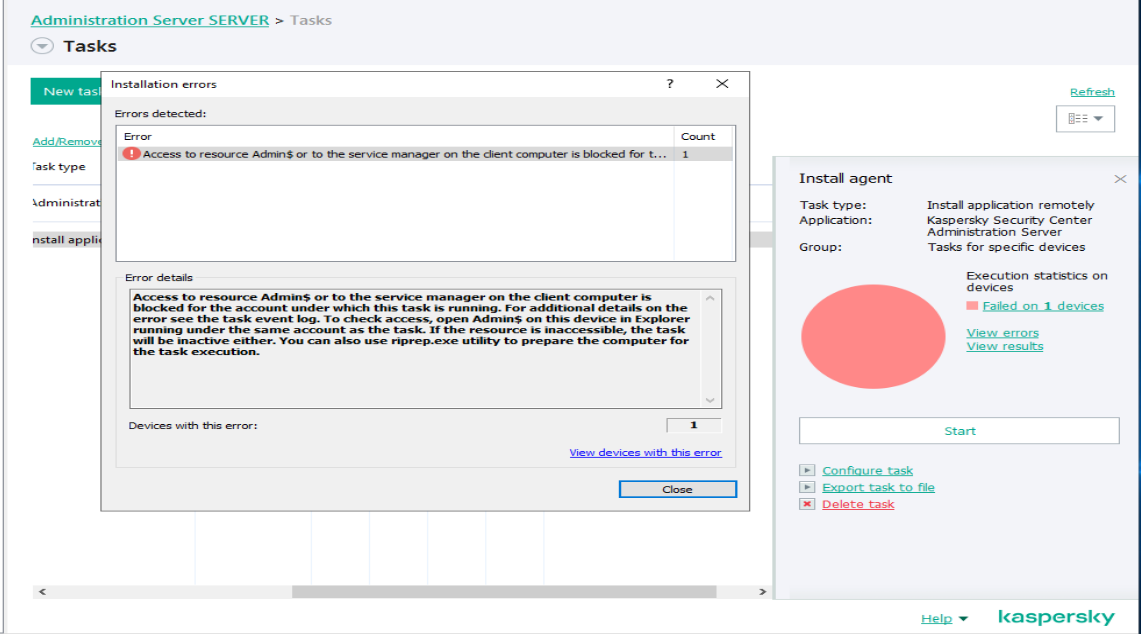Click the task list horizontal scrollbar thumb
Screen dimensions: 1141x634
504,592
